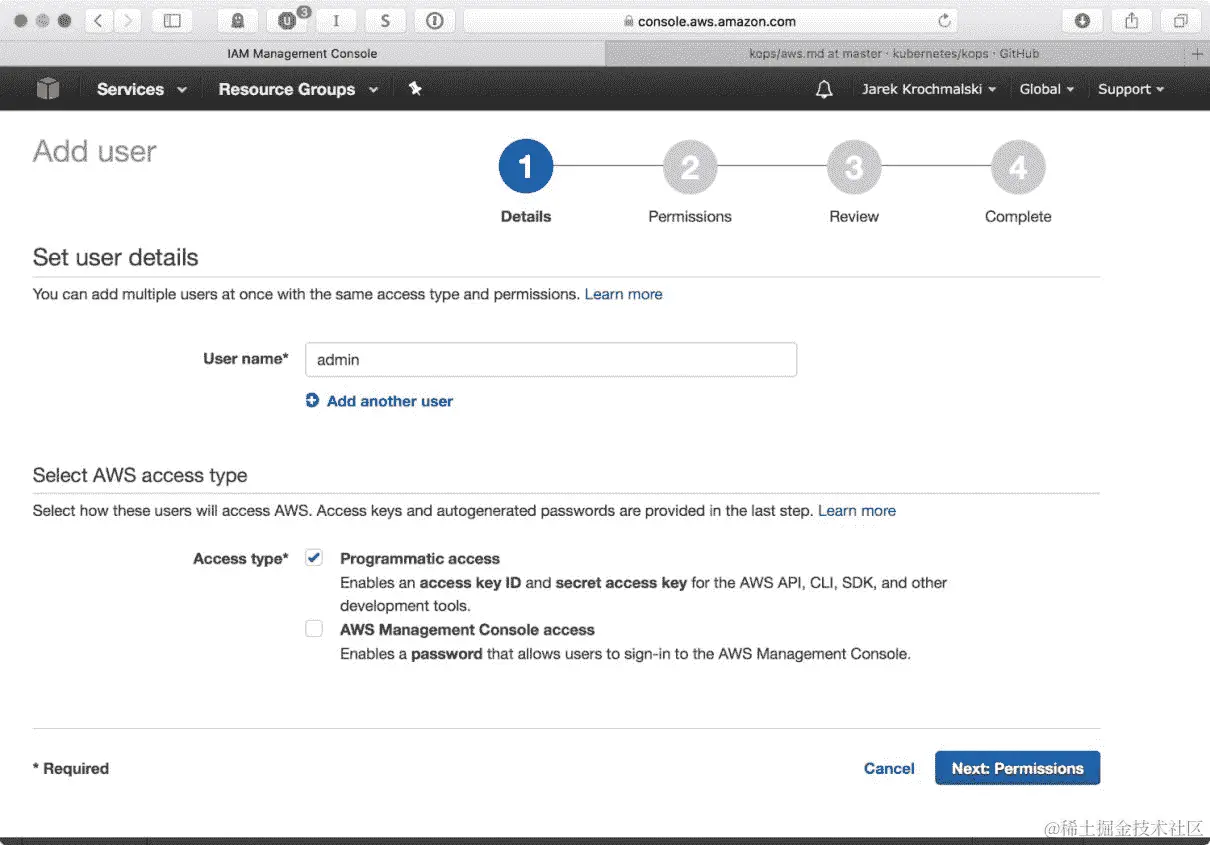The width and height of the screenshot is (1210, 845).
Task: Click the uBlock extension icon with badge
Action: click(287, 20)
